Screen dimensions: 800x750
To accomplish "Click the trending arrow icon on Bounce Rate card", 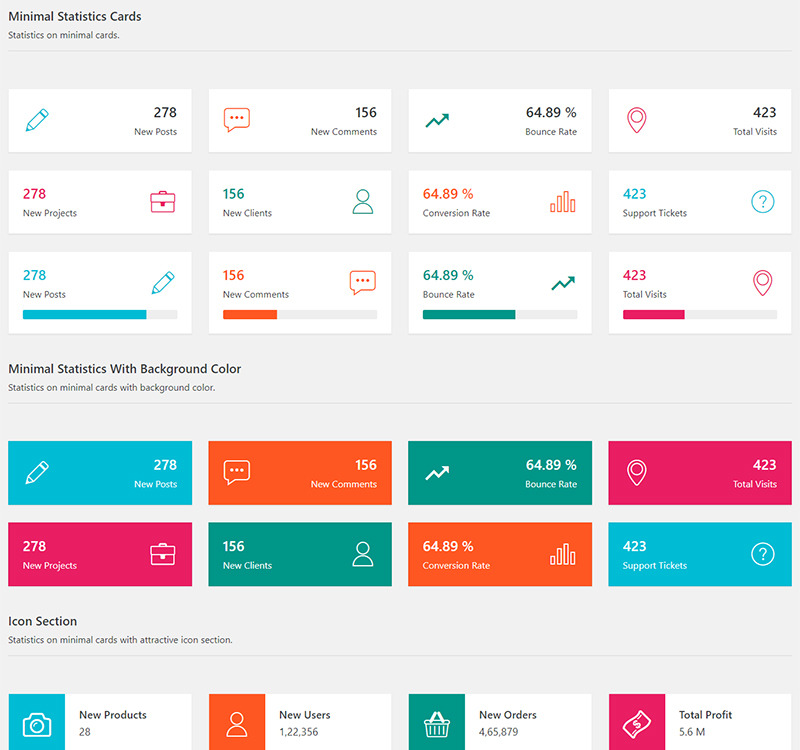I will pos(437,119).
